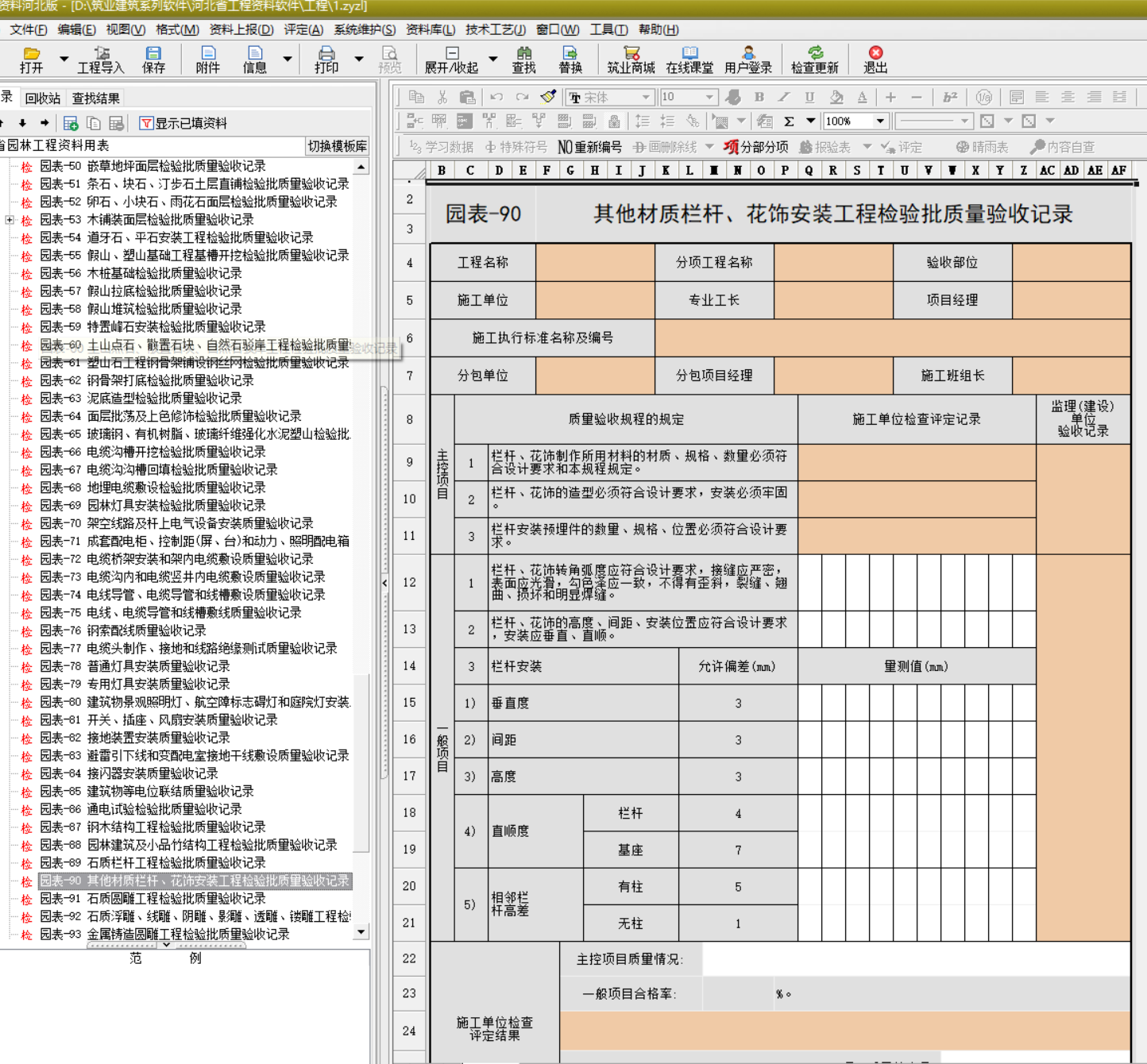The width and height of the screenshot is (1147, 1064).
Task: Click the move down arrow icon
Action: [x=22, y=123]
